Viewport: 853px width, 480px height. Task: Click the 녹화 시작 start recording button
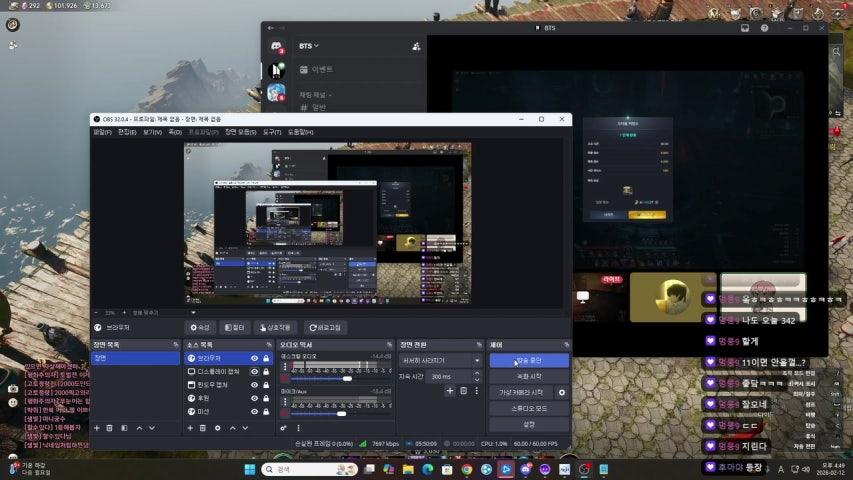[529, 377]
